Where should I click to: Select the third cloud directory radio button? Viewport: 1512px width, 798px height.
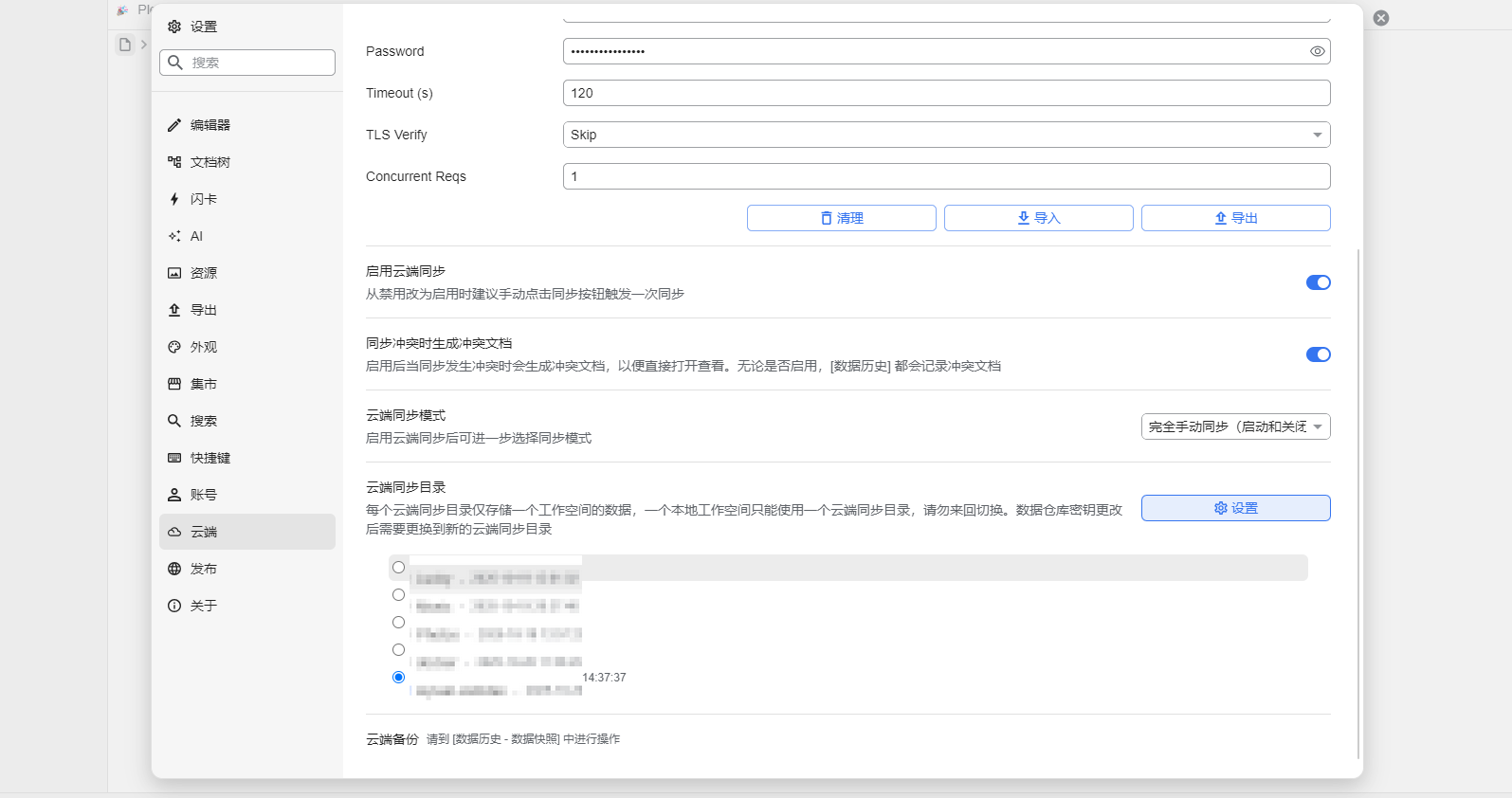pyautogui.click(x=398, y=623)
